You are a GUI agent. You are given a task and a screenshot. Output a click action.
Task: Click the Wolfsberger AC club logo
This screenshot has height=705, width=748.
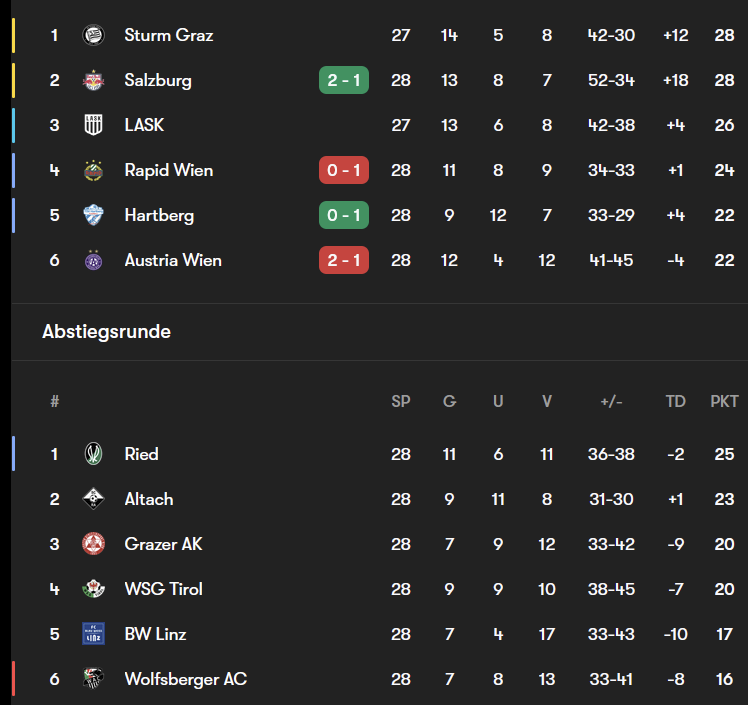pyautogui.click(x=93, y=679)
